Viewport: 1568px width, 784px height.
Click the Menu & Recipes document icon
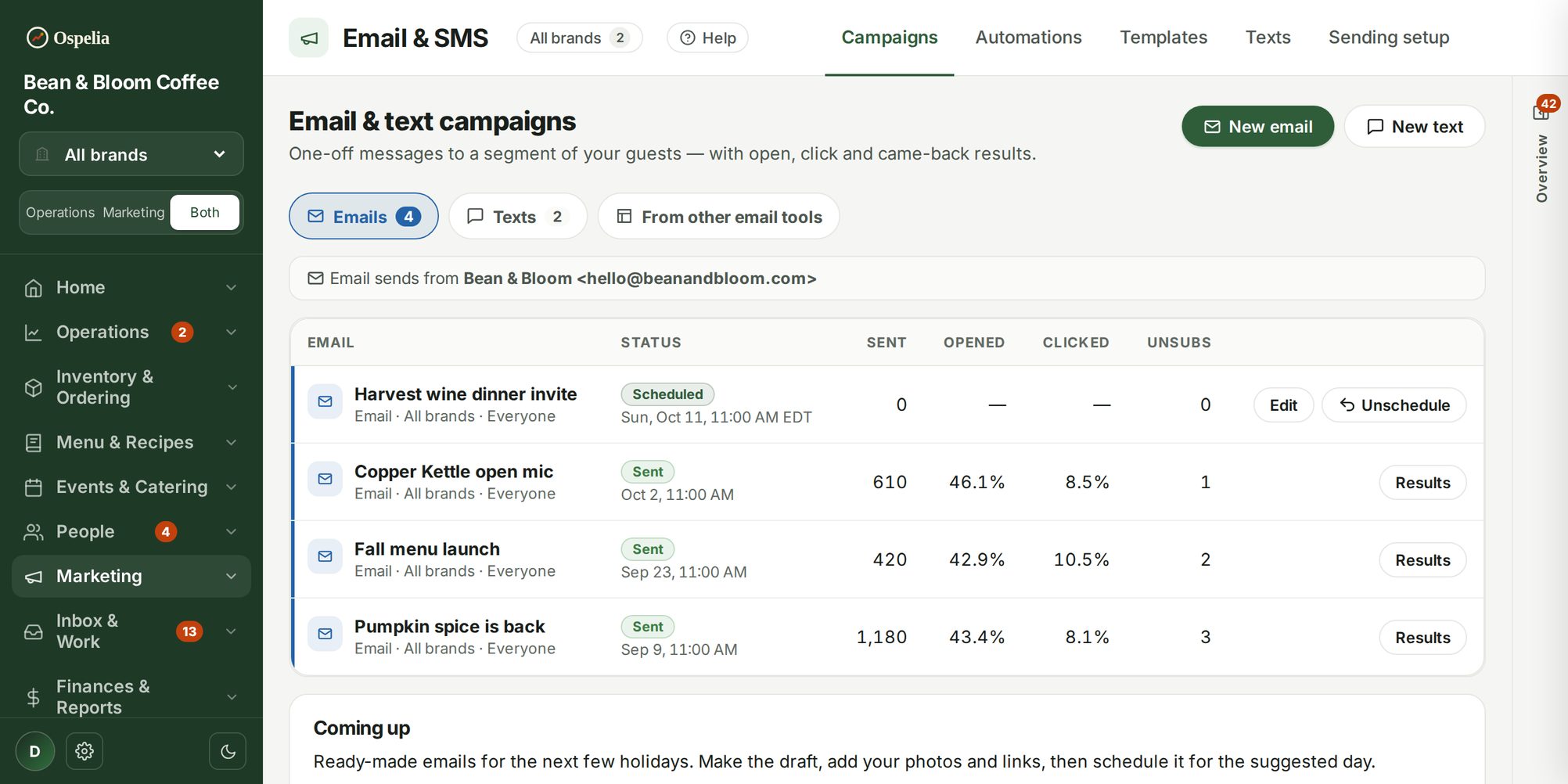(x=34, y=443)
